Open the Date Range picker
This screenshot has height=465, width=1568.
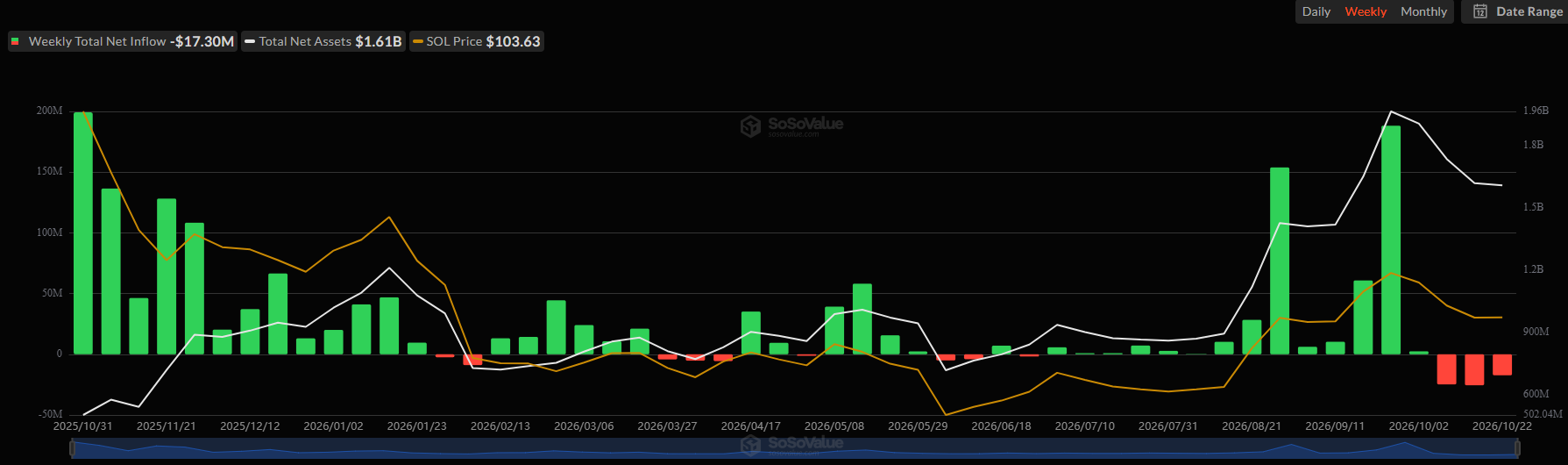1516,11
